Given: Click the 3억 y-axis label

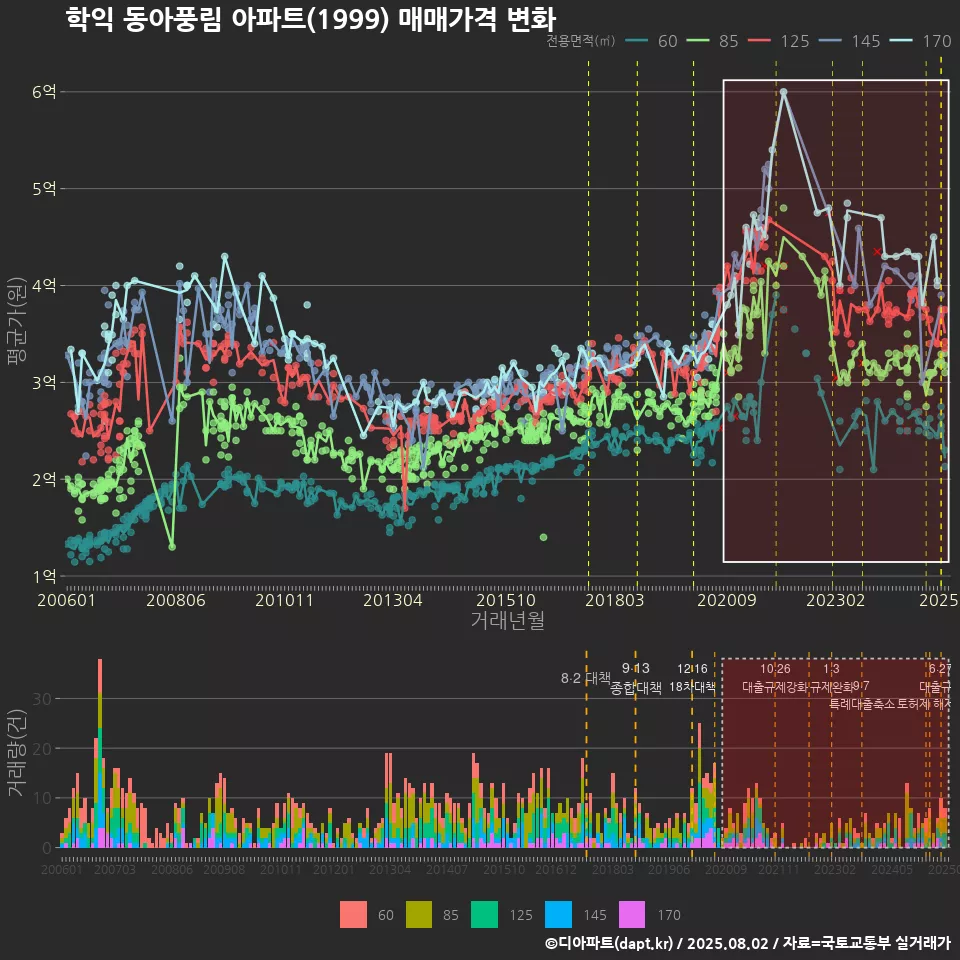Looking at the screenshot, I should tap(44, 383).
